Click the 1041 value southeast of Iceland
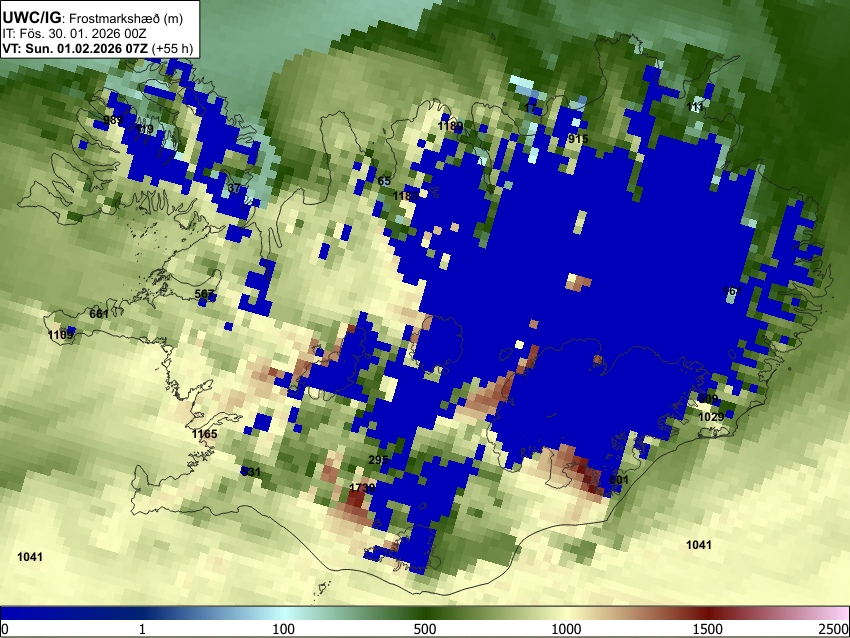The height and width of the screenshot is (638, 850). [x=699, y=545]
